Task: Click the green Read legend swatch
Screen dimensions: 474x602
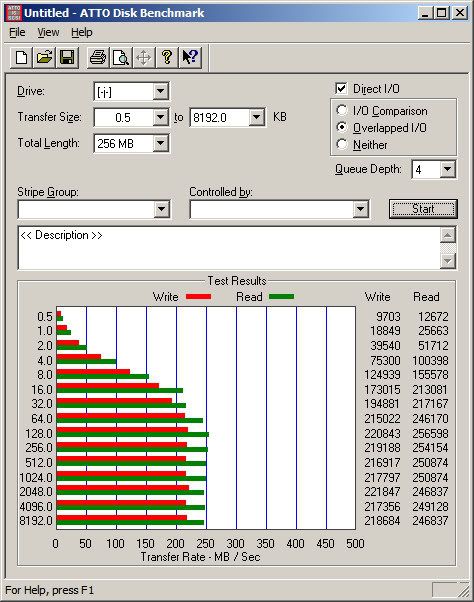Action: (281, 297)
